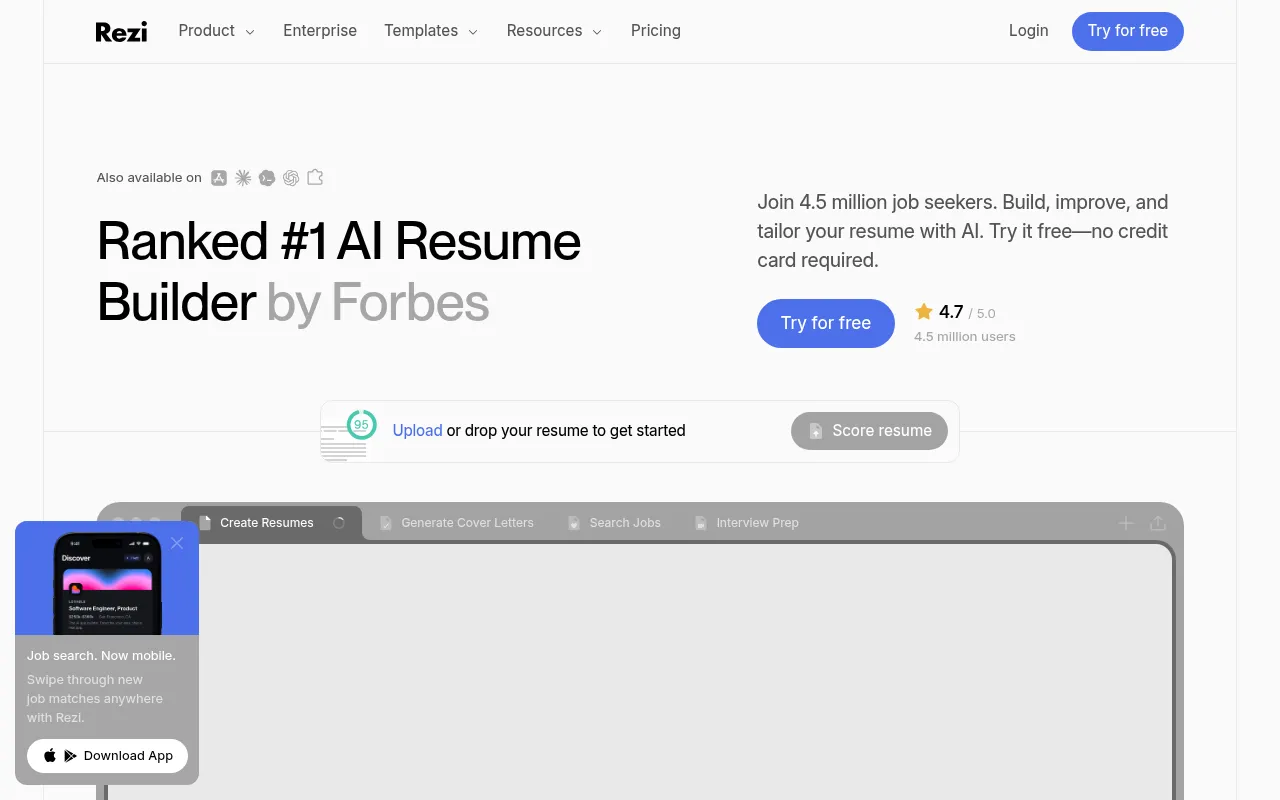Click the 4.5 million users text

click(x=964, y=337)
